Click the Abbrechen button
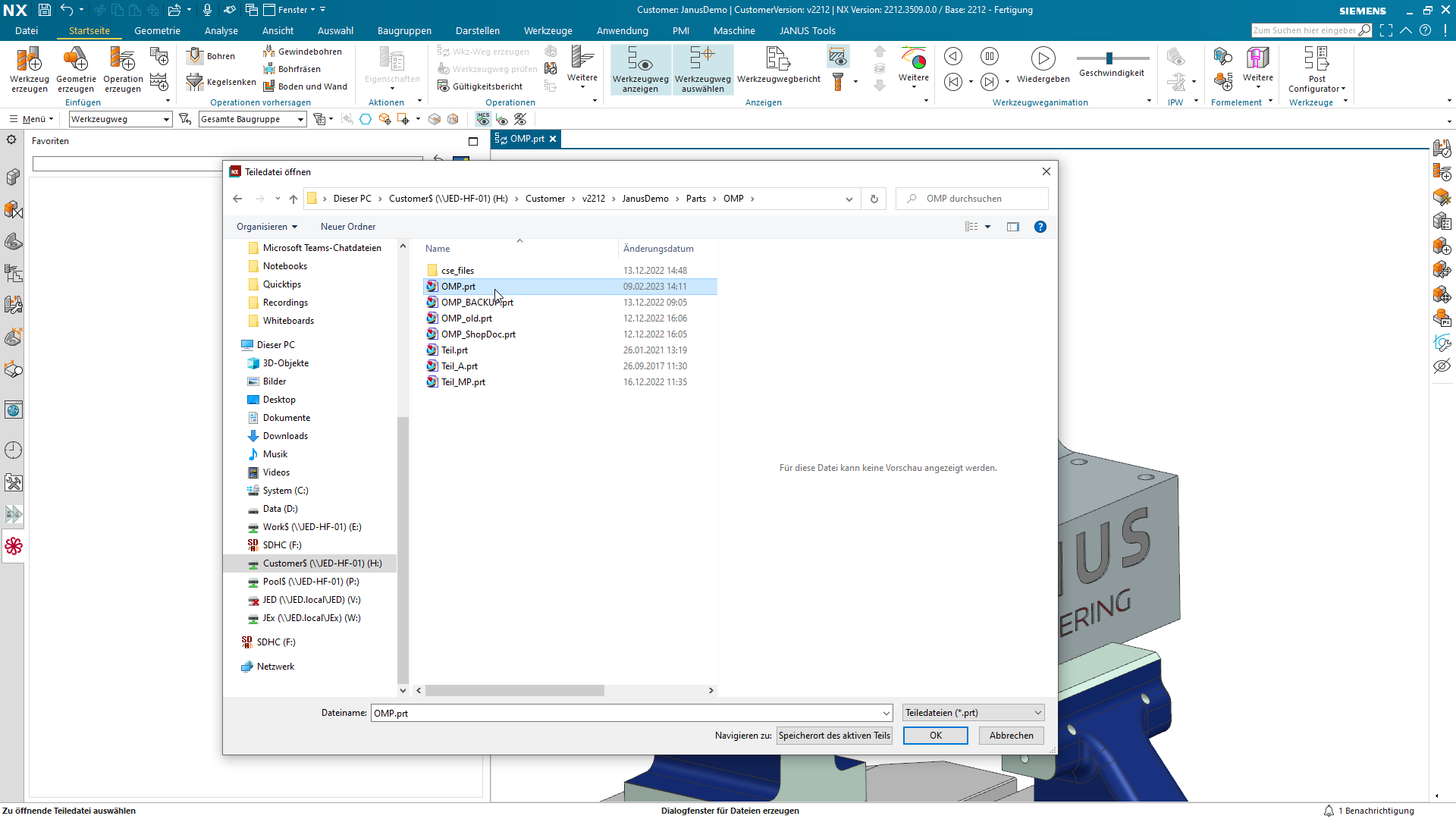The height and width of the screenshot is (819, 1456). [x=1011, y=736]
